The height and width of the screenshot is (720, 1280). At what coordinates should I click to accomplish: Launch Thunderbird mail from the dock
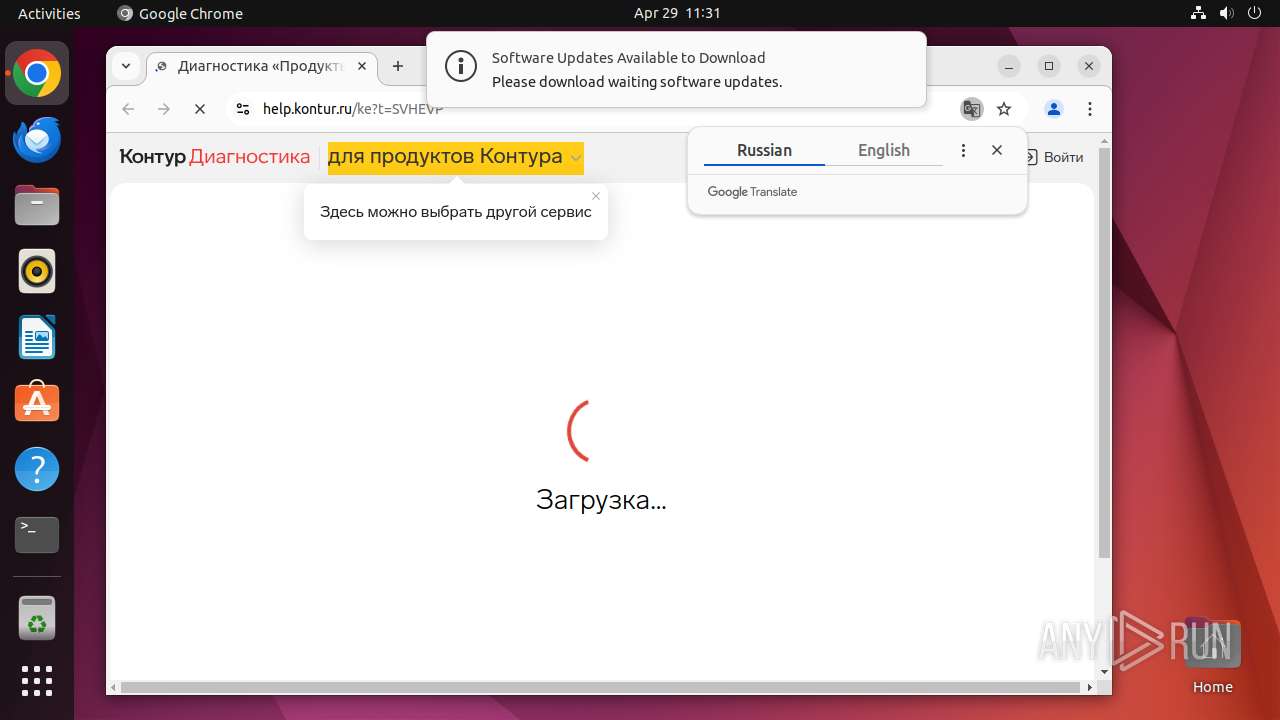pyautogui.click(x=37, y=140)
